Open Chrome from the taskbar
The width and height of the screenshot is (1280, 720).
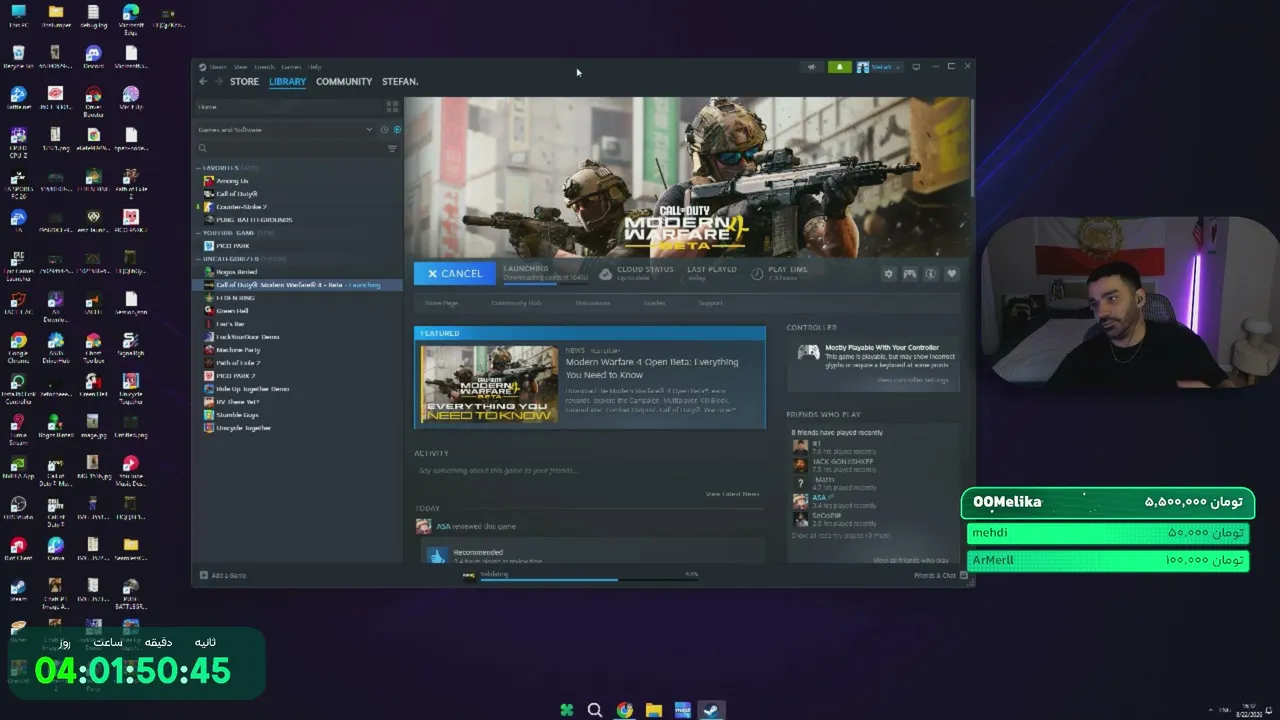(625, 710)
